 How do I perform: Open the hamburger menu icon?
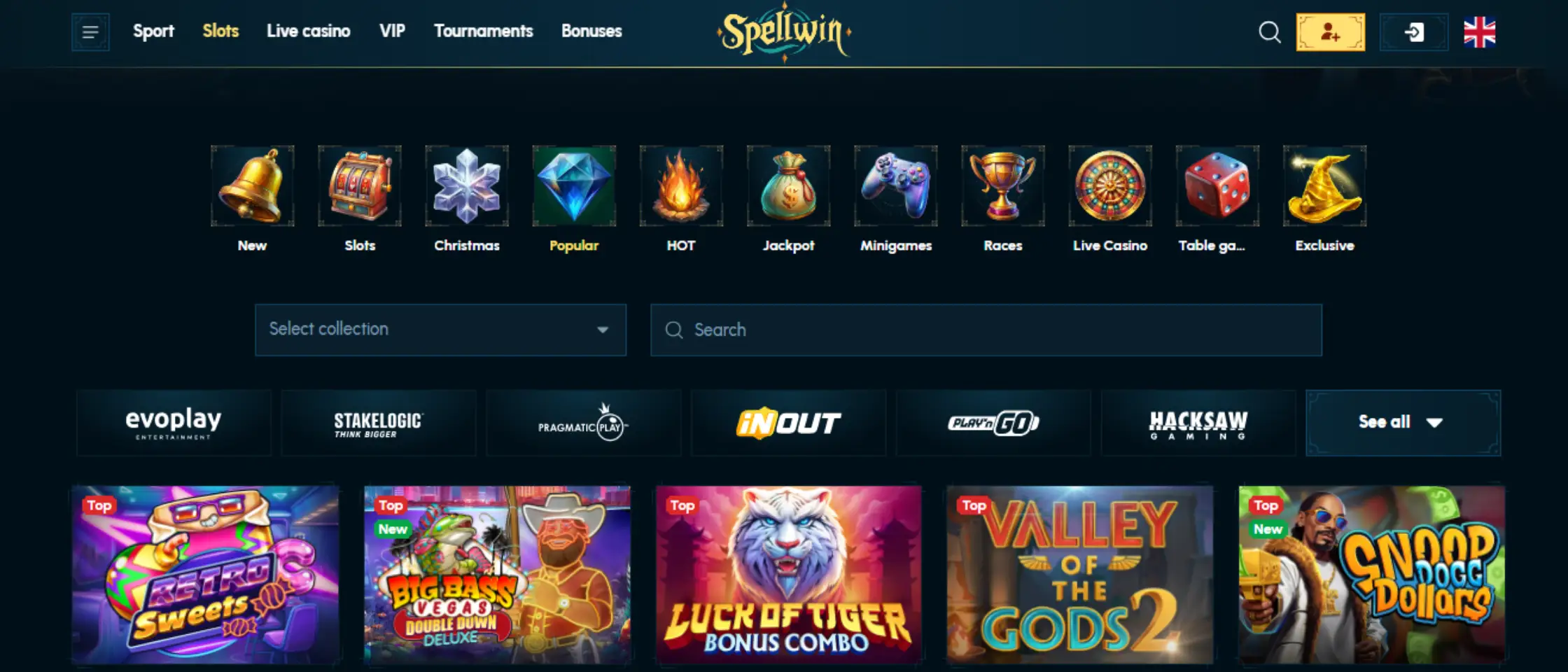point(90,32)
